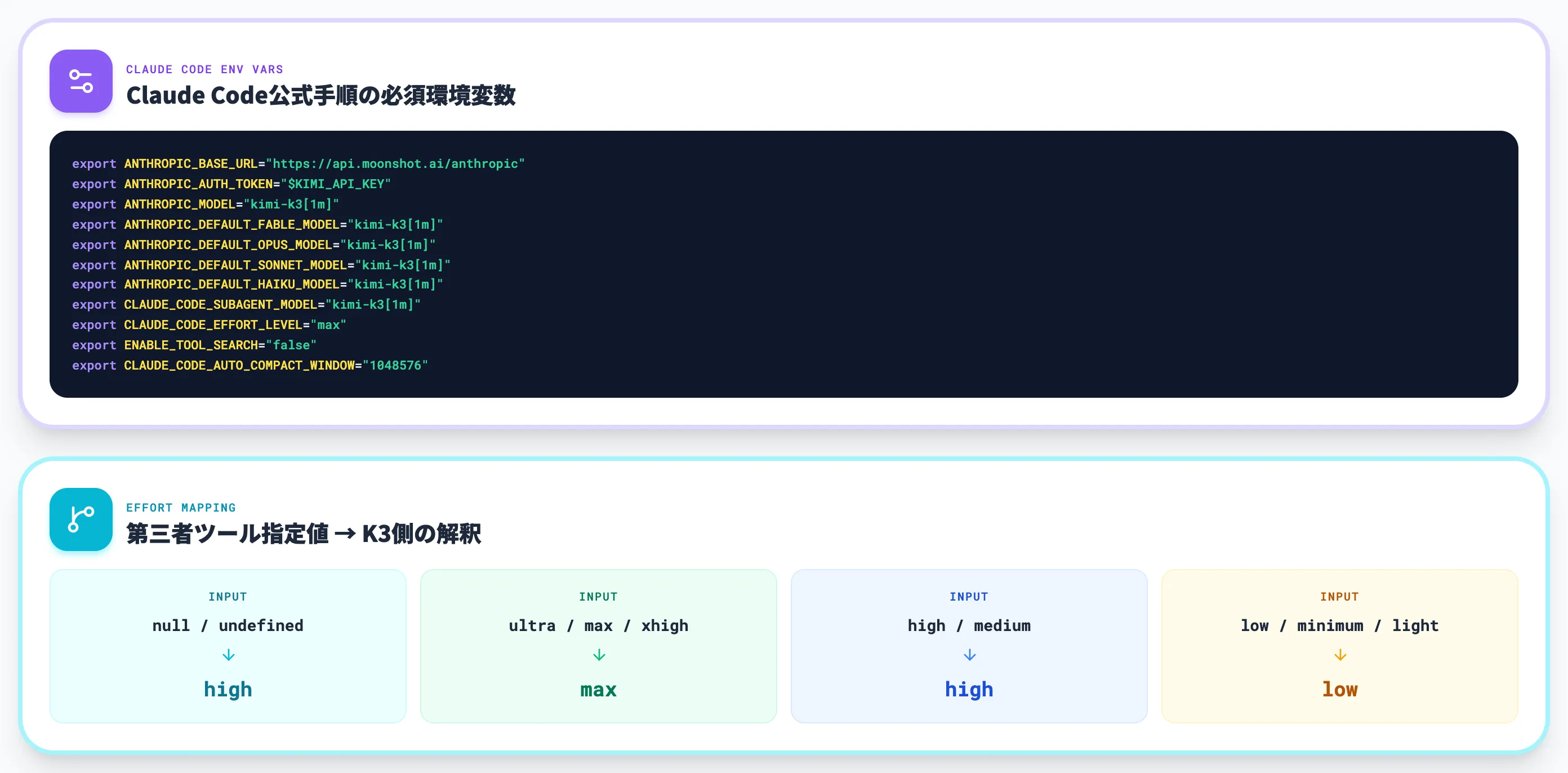Click the blue "high" result in the high / medium card

pyautogui.click(x=969, y=689)
